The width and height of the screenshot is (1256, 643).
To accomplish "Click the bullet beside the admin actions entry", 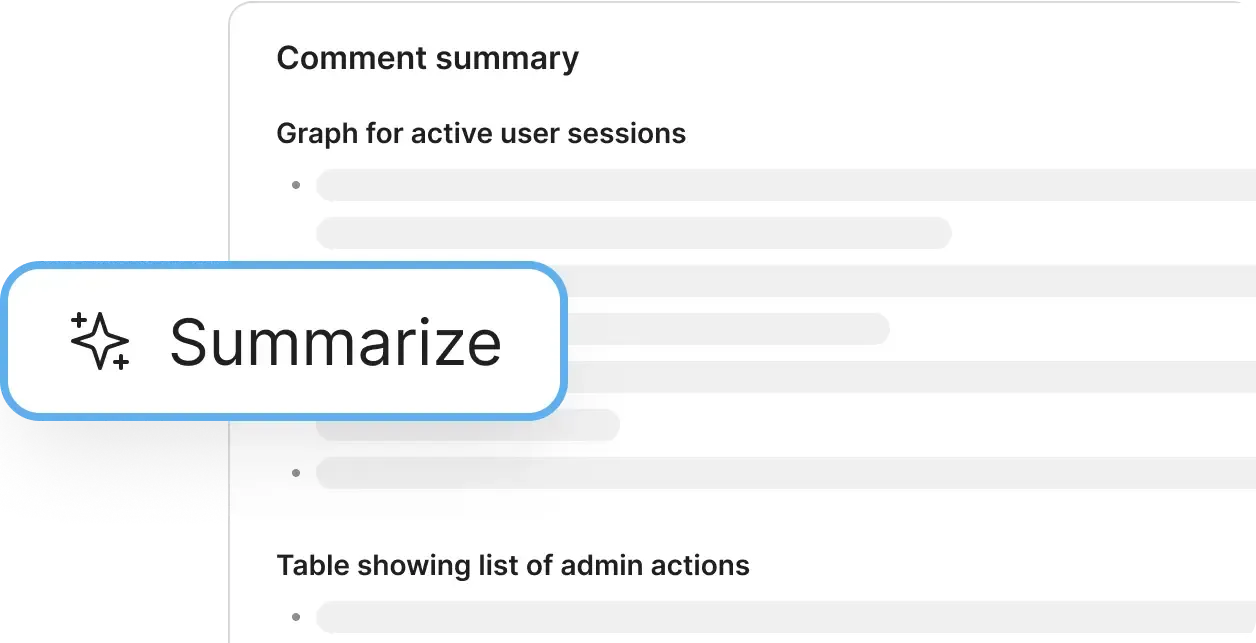I will [x=296, y=618].
